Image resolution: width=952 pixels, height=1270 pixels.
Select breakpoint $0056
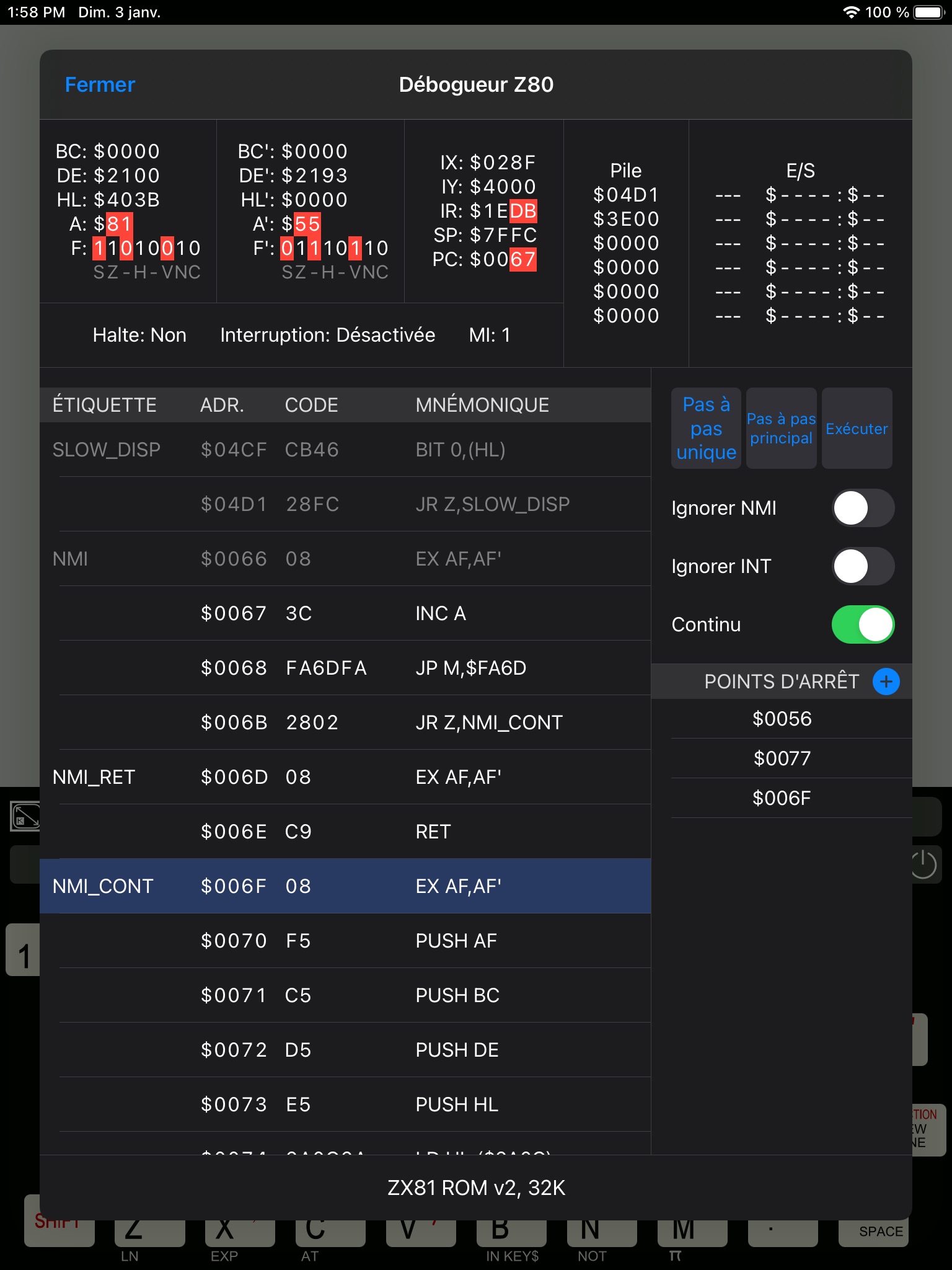click(782, 719)
